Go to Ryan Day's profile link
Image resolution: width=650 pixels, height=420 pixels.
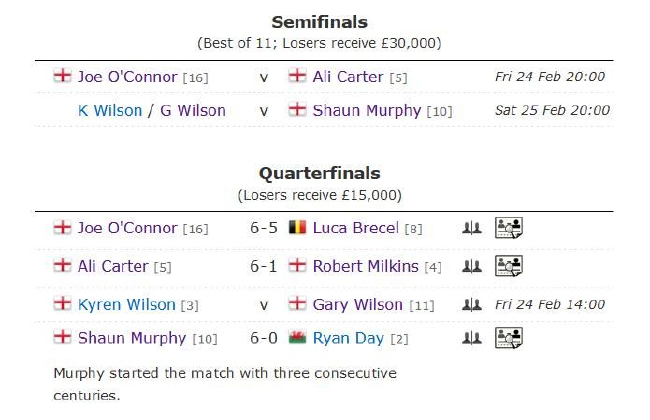348,338
